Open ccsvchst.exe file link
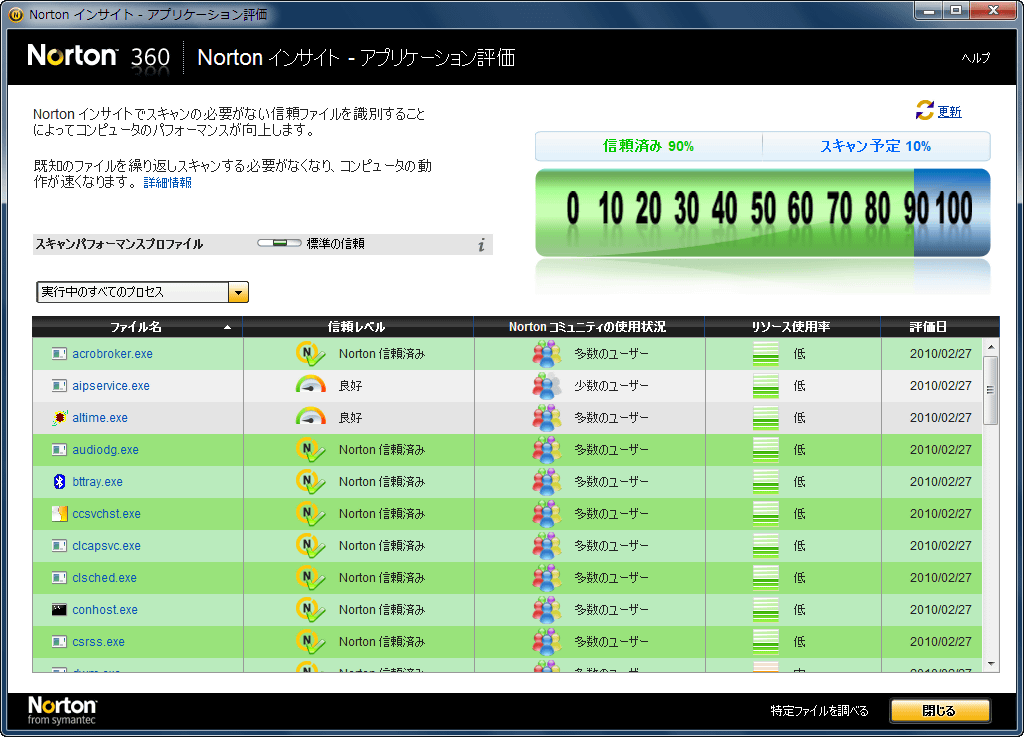1024x737 pixels. 106,514
